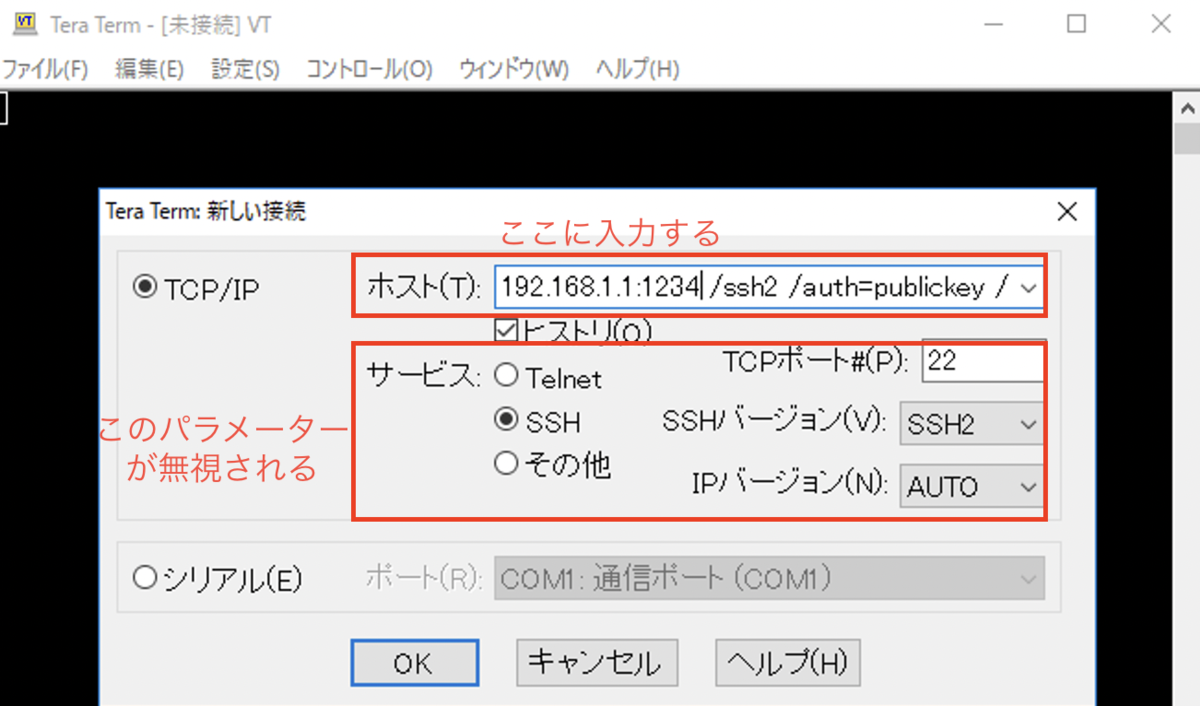This screenshot has width=1200, height=706.
Task: Click the TCPポート#(P) field
Action: (x=983, y=362)
